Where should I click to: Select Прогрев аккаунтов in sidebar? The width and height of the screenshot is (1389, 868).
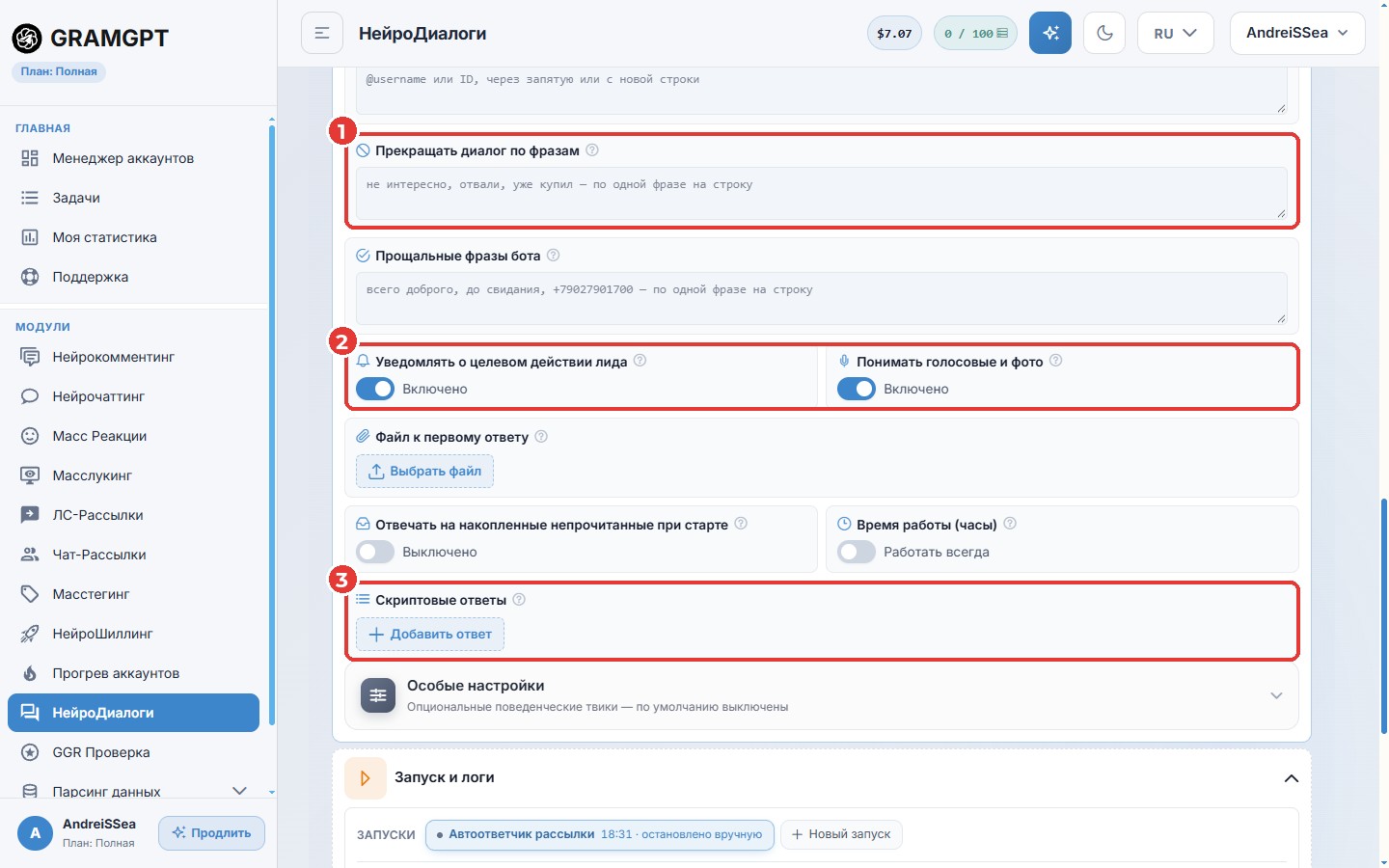[133, 673]
